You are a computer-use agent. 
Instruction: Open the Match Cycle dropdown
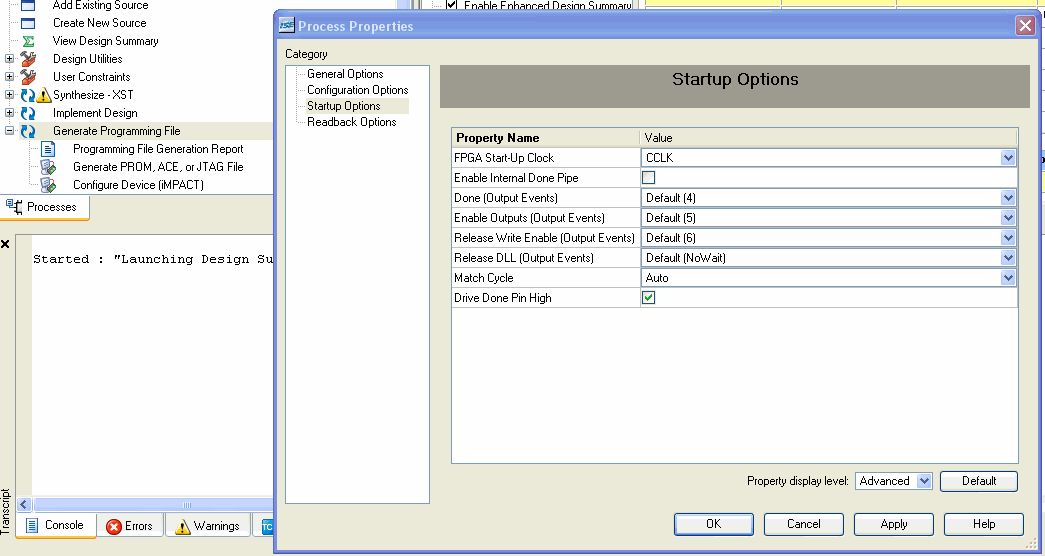(1008, 278)
